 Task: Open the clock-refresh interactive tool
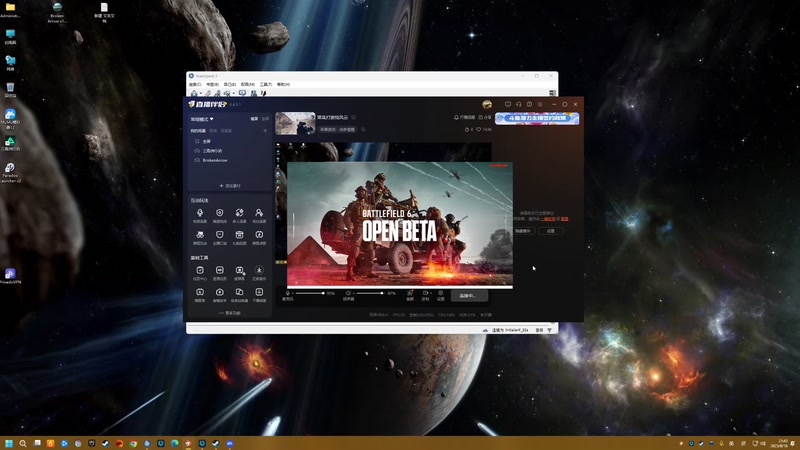[x=259, y=237]
